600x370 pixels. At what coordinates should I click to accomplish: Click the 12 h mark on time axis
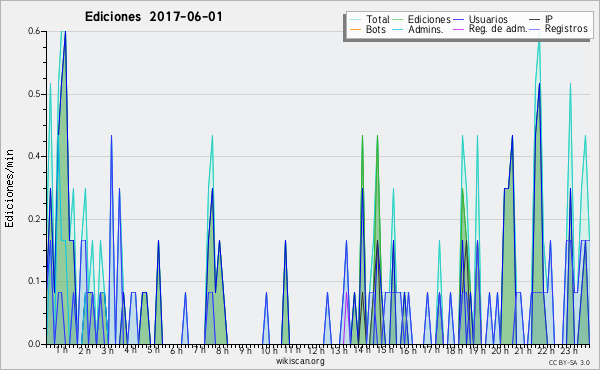coord(316,350)
